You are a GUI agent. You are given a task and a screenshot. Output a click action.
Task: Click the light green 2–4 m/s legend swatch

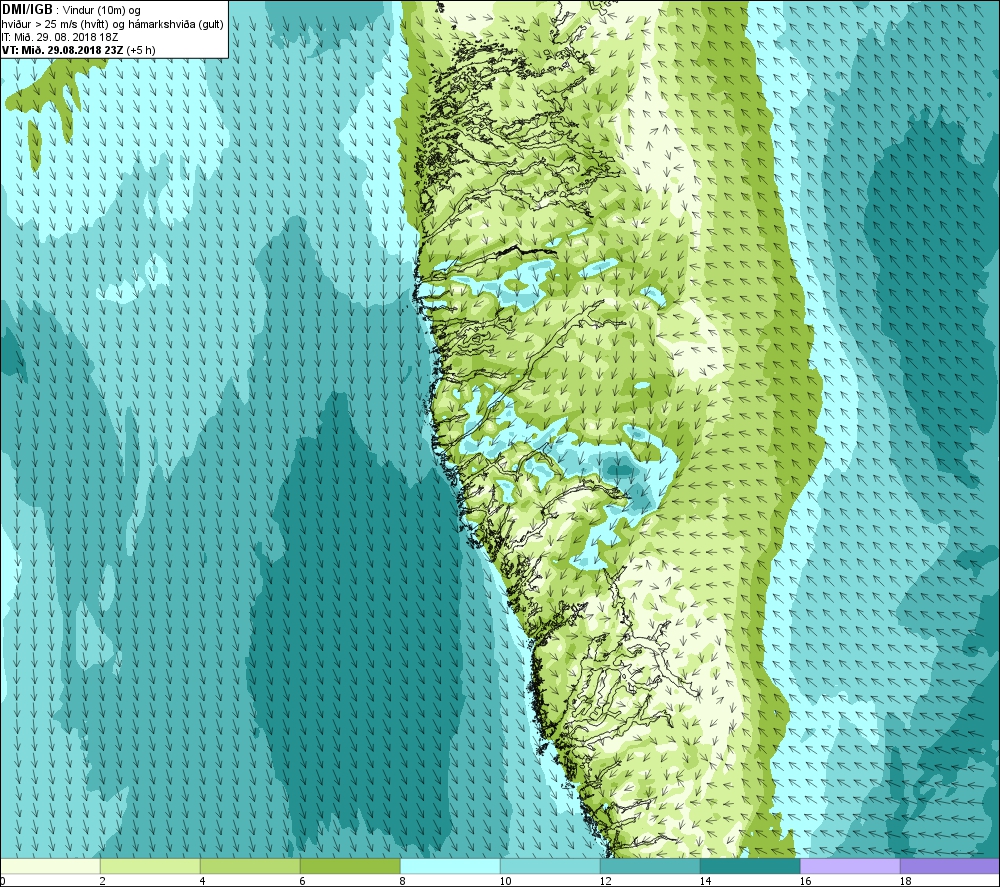150,866
